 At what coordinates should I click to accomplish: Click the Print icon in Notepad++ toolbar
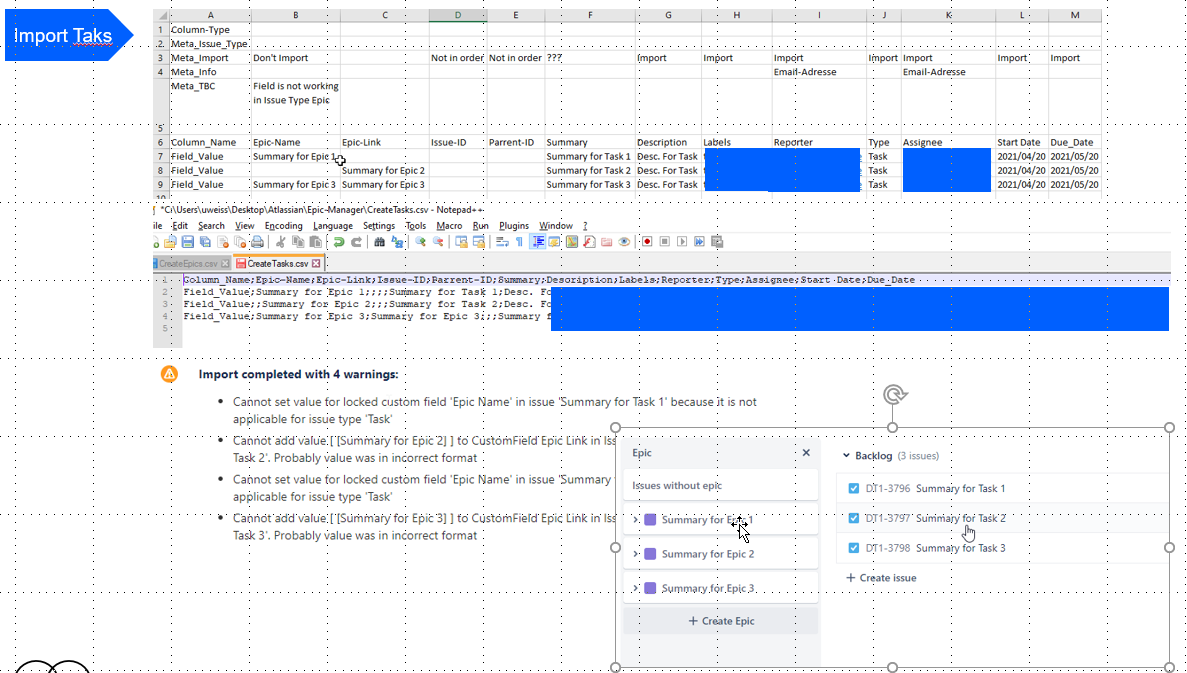pyautogui.click(x=257, y=242)
